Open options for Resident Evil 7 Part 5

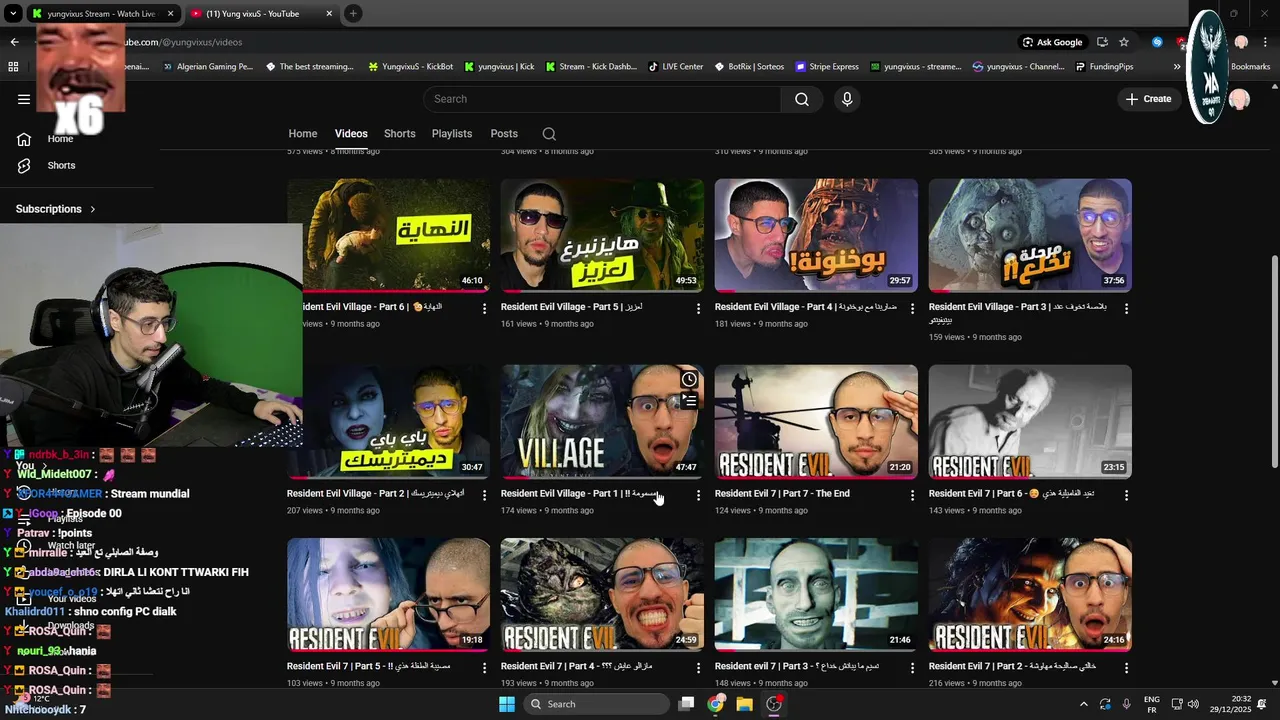point(485,668)
